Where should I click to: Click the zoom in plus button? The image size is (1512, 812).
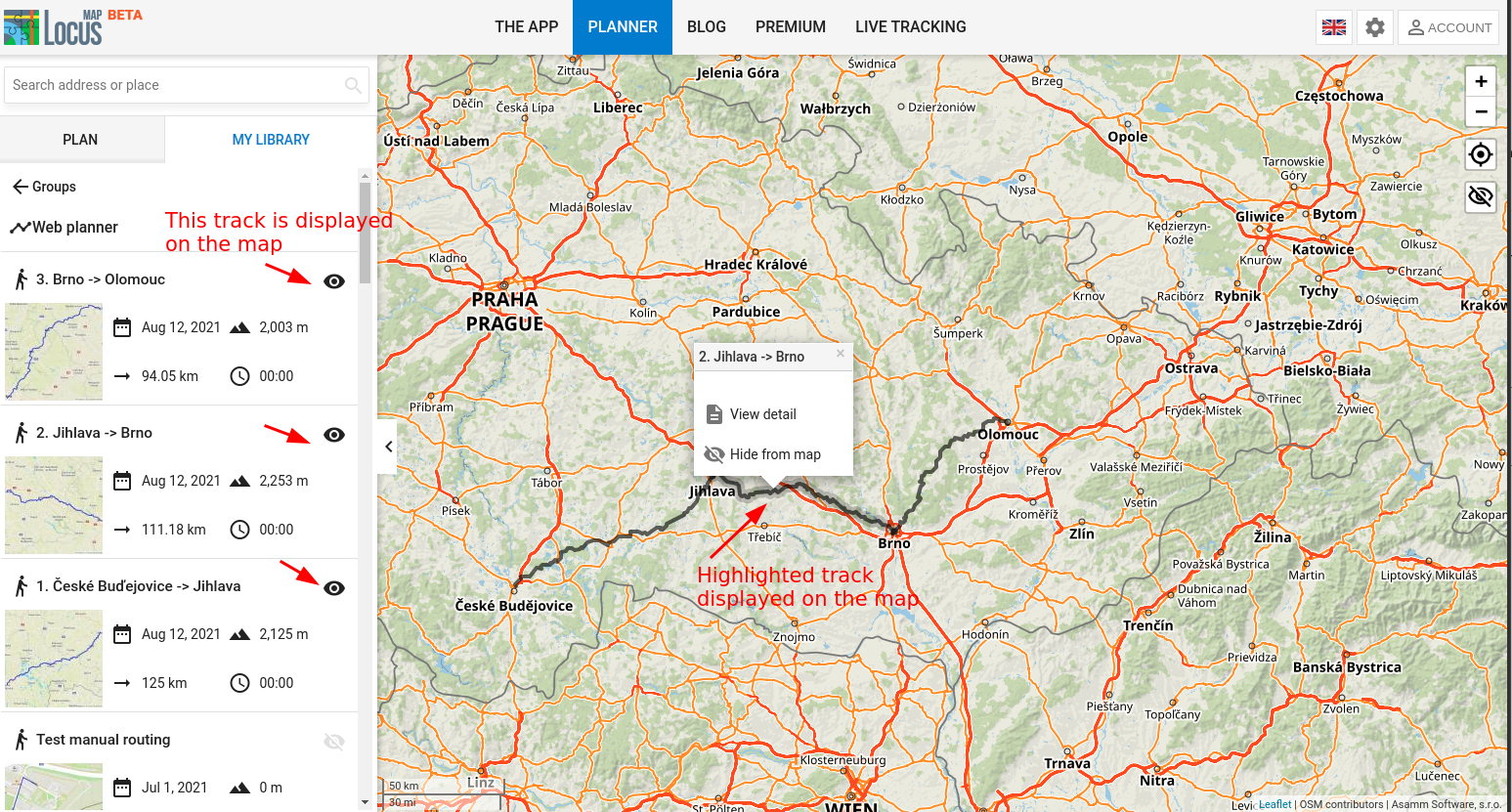point(1481,82)
